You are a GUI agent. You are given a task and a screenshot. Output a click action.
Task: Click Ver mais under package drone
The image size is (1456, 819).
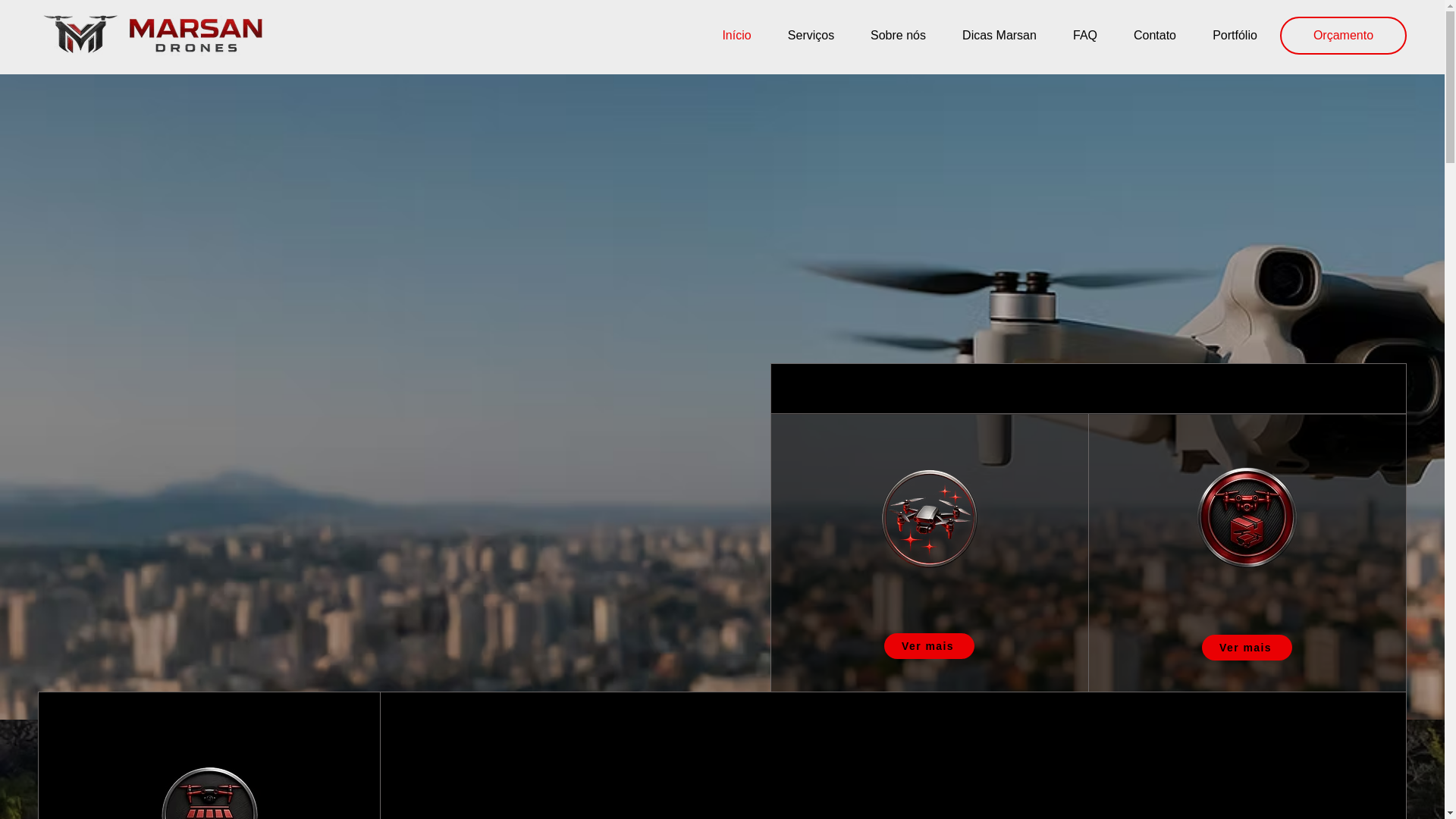pos(1247,648)
